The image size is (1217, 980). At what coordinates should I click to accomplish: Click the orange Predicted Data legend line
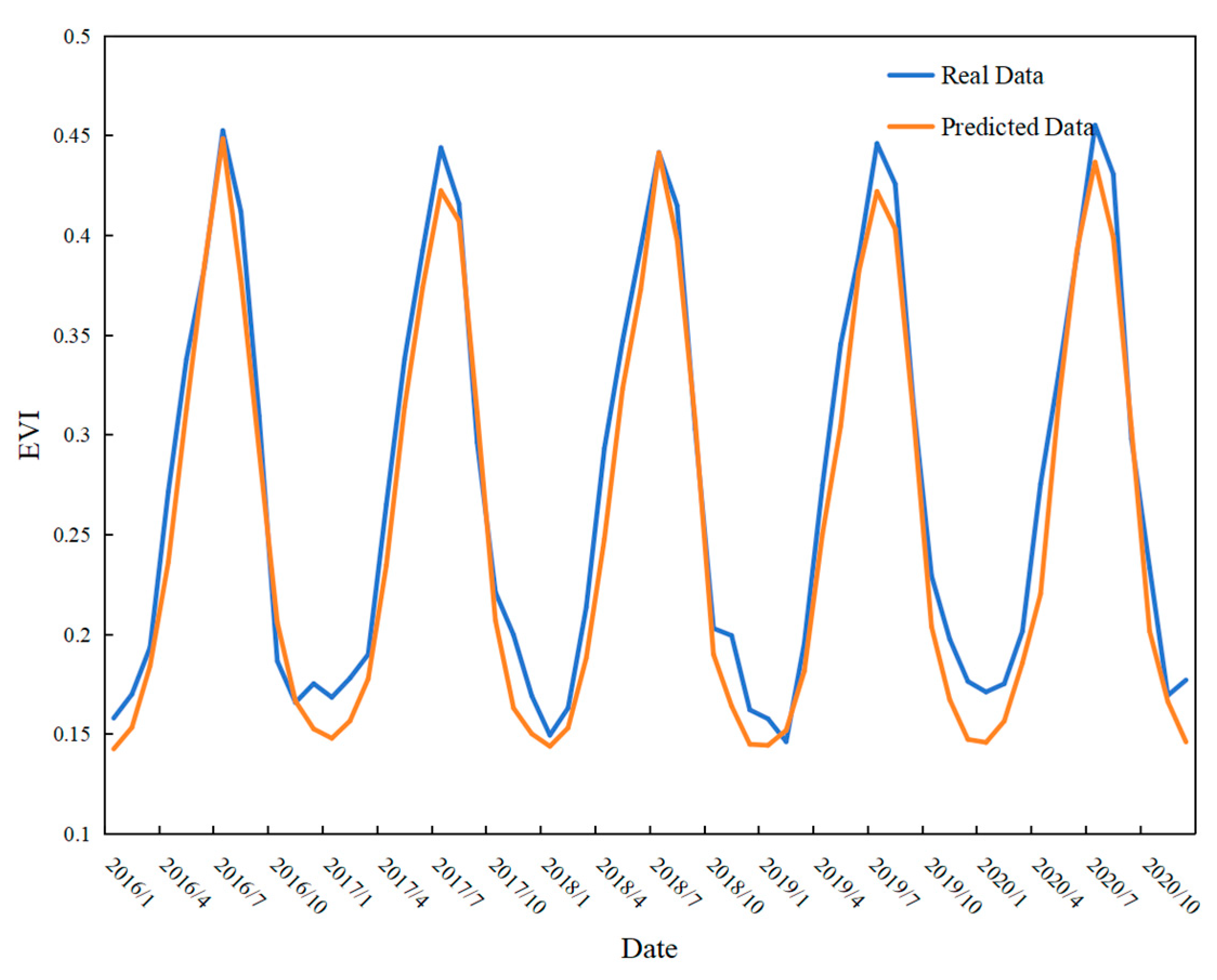point(911,127)
